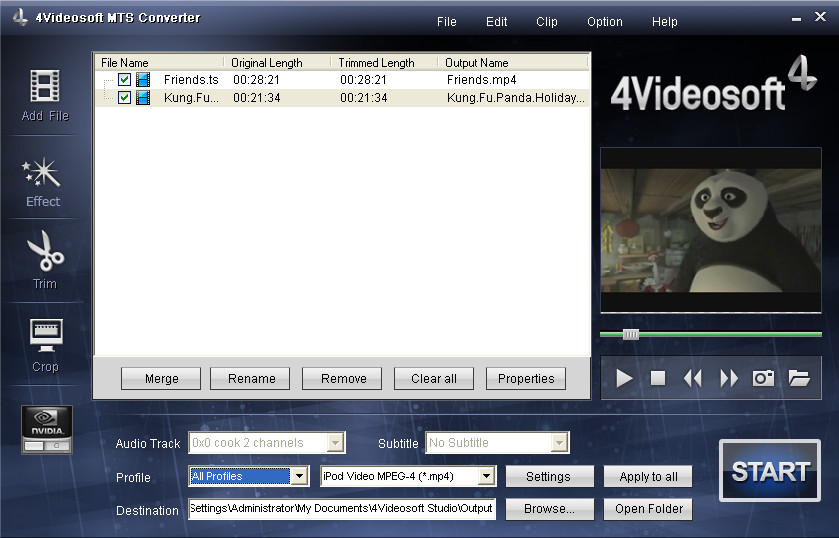Click the Destination path field
This screenshot has width=839, height=538.
pos(342,509)
